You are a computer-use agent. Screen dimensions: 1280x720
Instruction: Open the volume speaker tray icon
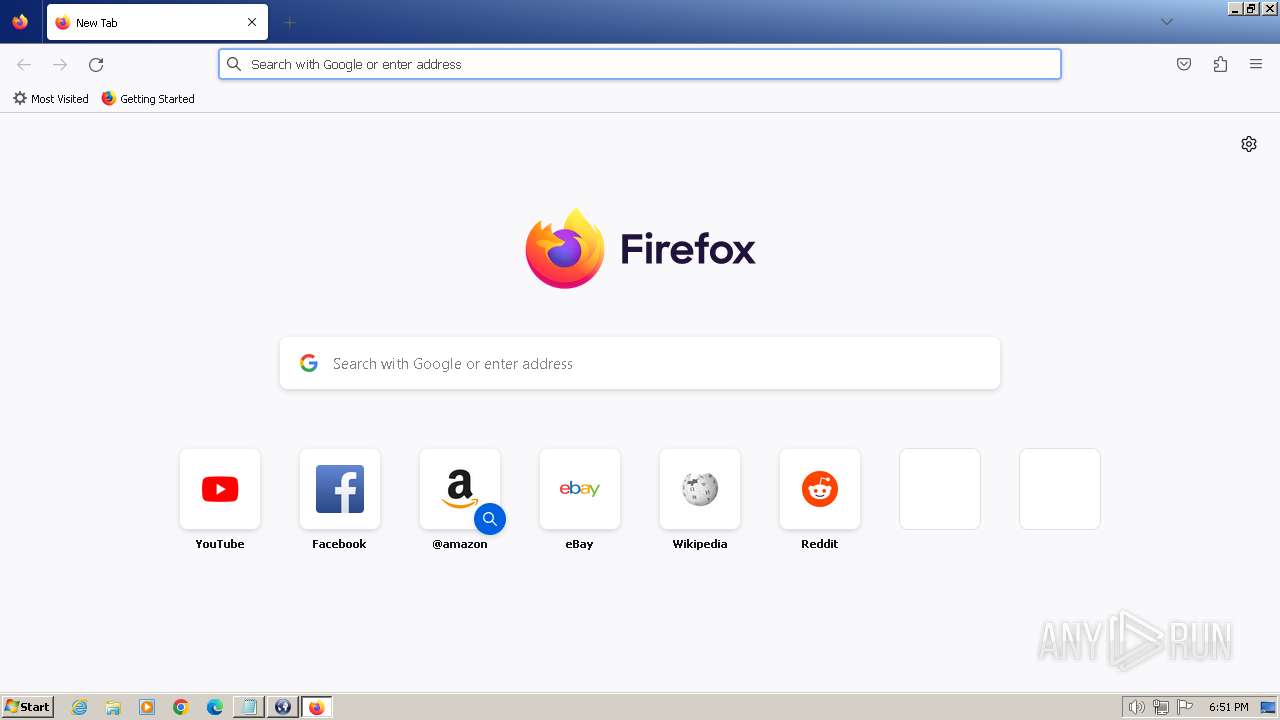1137,707
